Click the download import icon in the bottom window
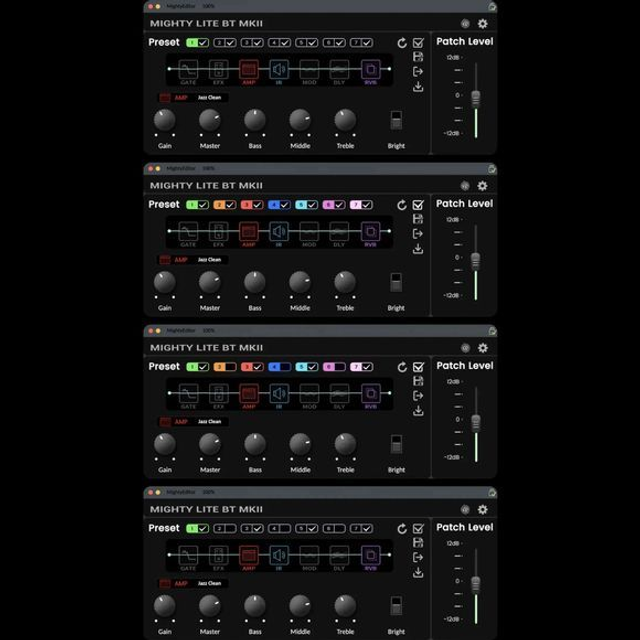 click(418, 573)
